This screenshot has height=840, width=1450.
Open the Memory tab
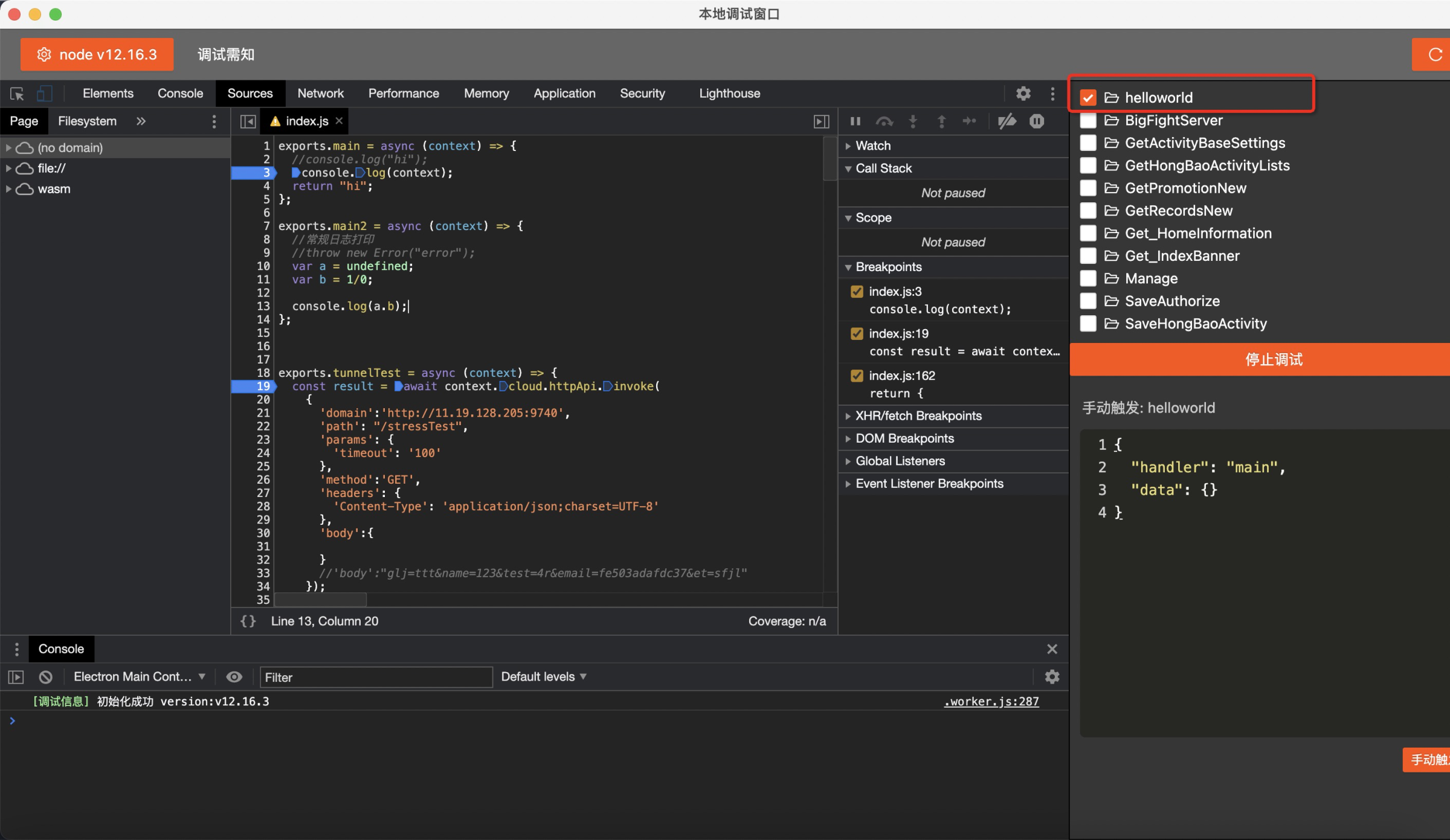click(486, 94)
